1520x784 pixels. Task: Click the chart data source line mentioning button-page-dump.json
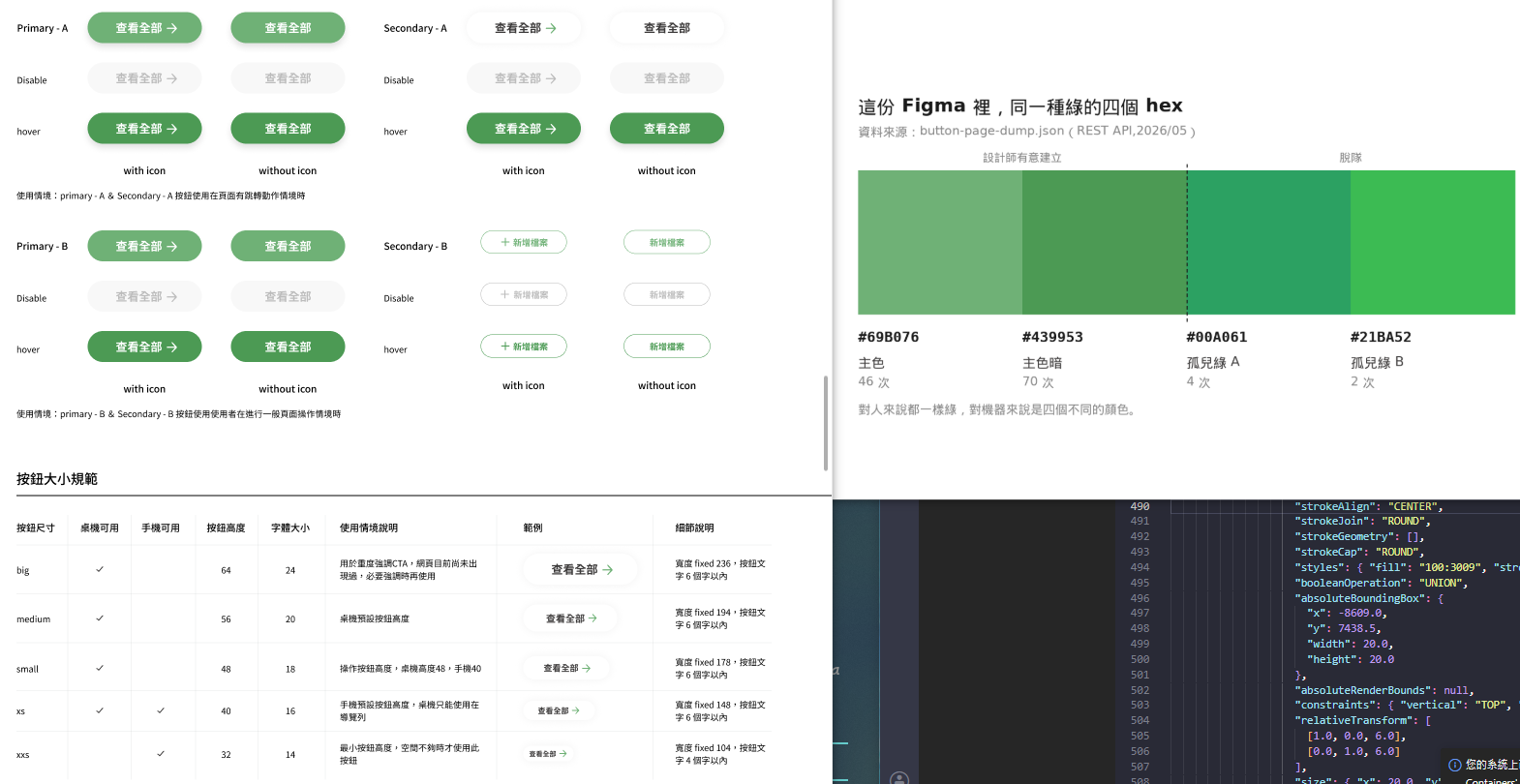point(1026,131)
